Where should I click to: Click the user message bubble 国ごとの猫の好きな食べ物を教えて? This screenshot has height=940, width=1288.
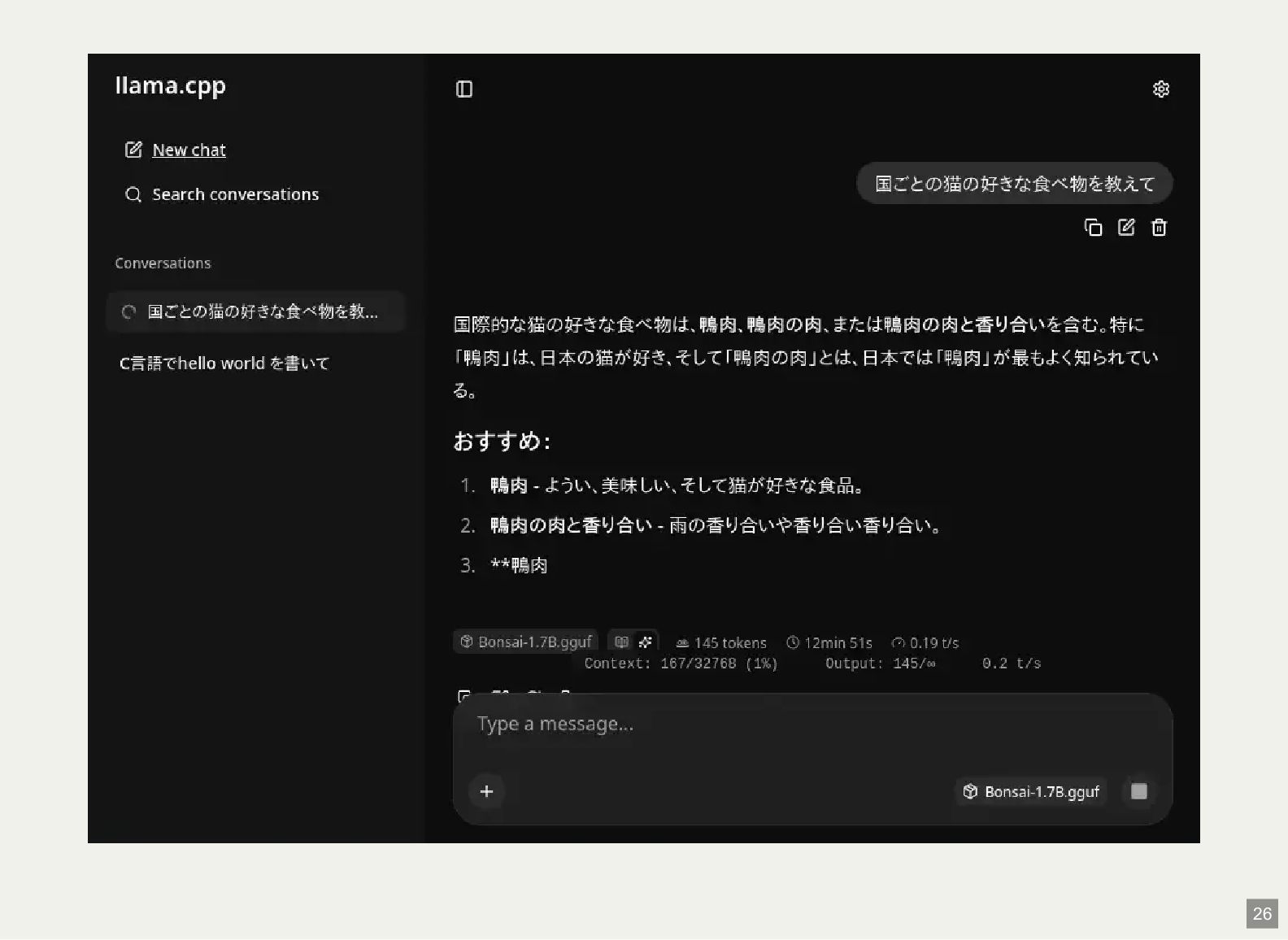(1015, 184)
